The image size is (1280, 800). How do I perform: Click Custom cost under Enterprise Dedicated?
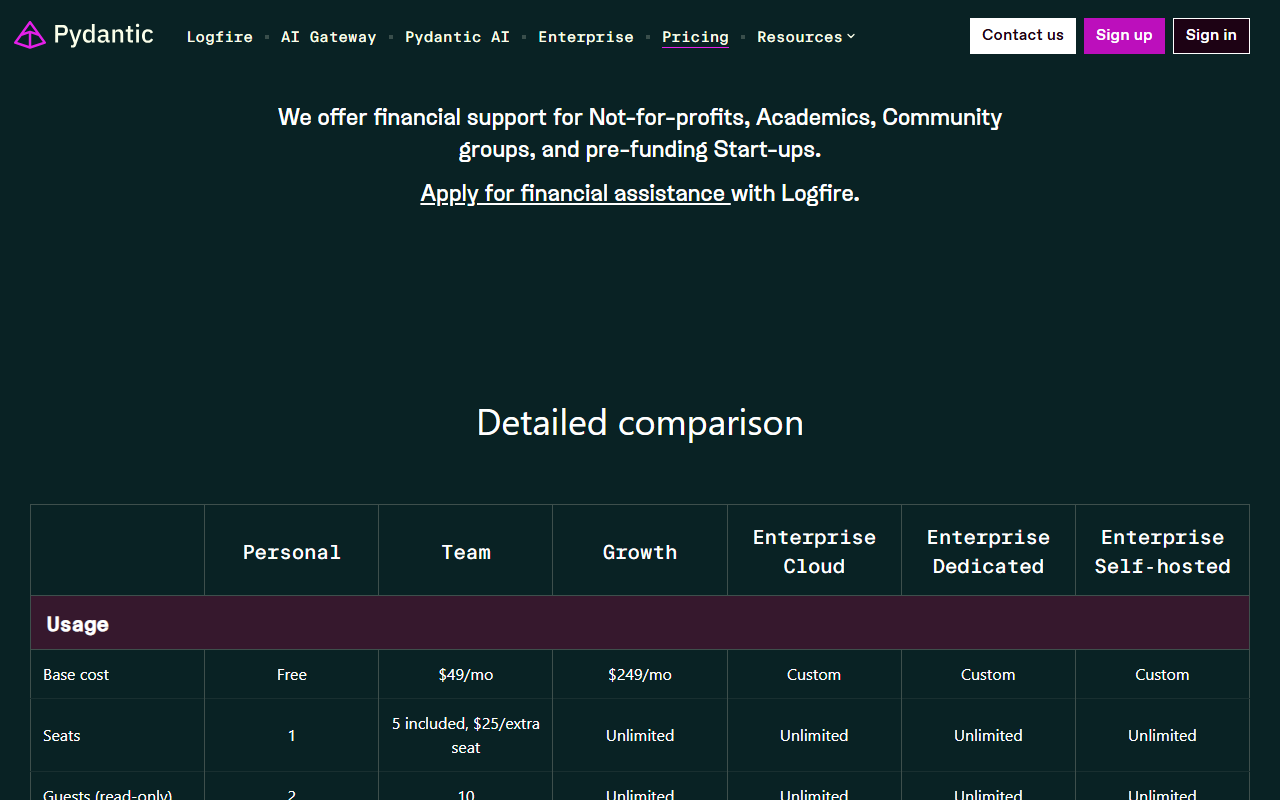988,675
